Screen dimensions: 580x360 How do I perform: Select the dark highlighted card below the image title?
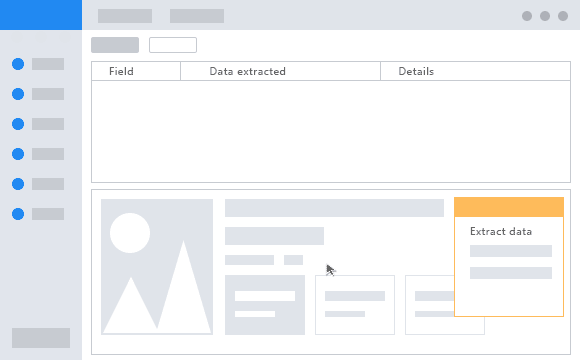265,305
